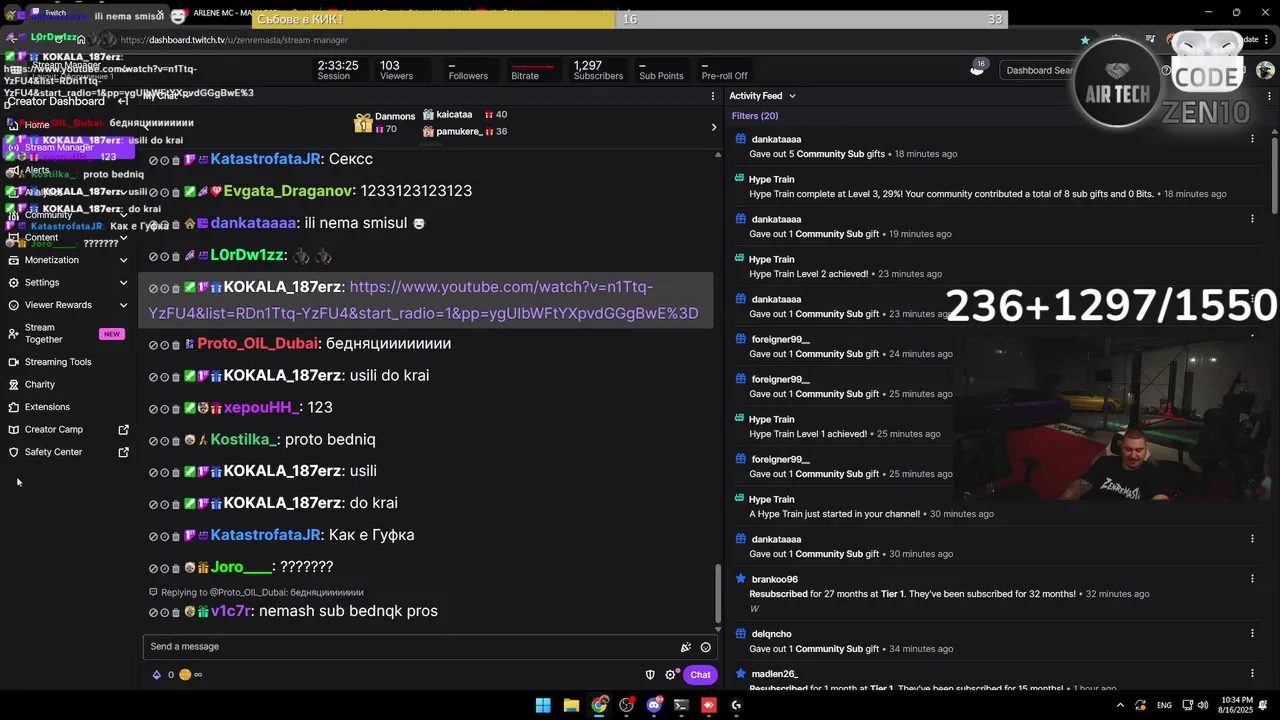This screenshot has height=720, width=1280.
Task: Select Stream Manager in the sidebar
Action: (x=67, y=147)
